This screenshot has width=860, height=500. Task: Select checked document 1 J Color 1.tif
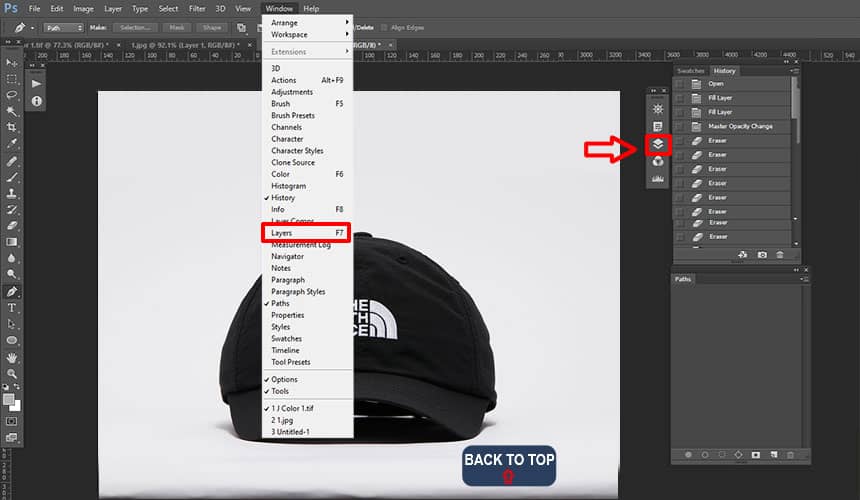coord(307,408)
